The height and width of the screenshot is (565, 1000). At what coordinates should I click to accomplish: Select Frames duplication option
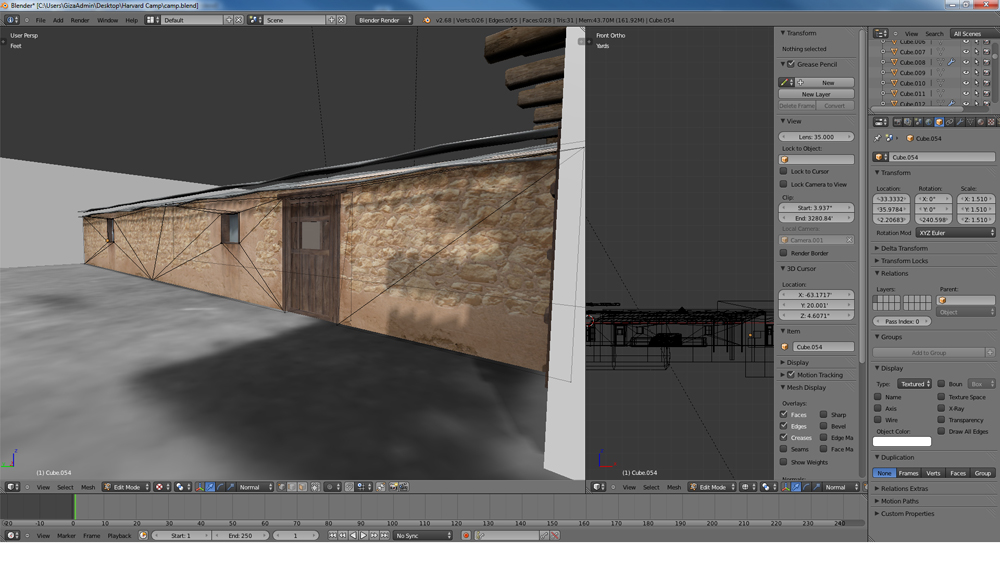point(908,473)
